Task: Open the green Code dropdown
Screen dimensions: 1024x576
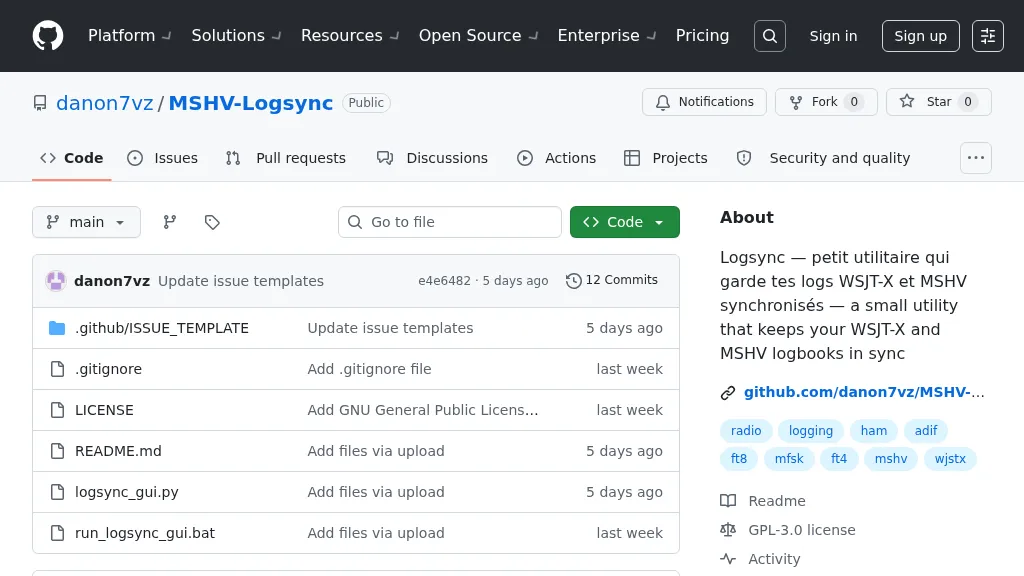Action: [624, 222]
